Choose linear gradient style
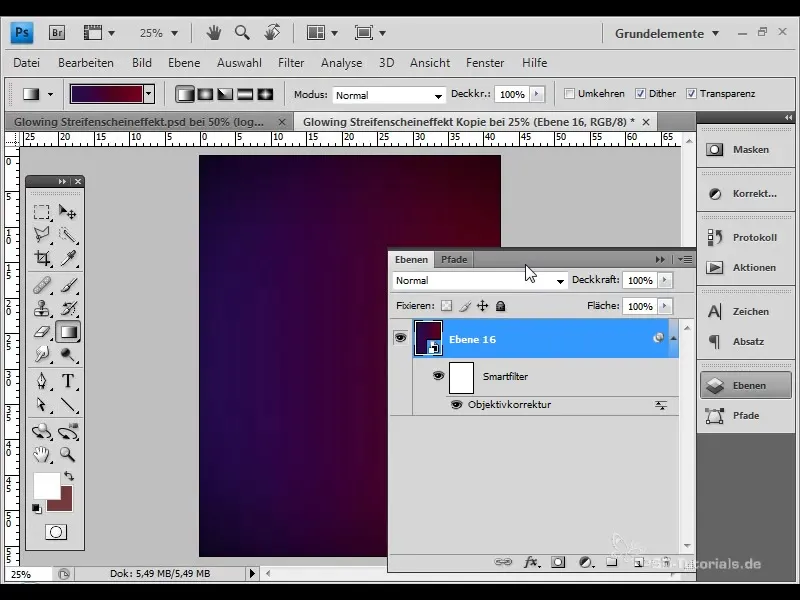This screenshot has width=800, height=600. (x=185, y=94)
